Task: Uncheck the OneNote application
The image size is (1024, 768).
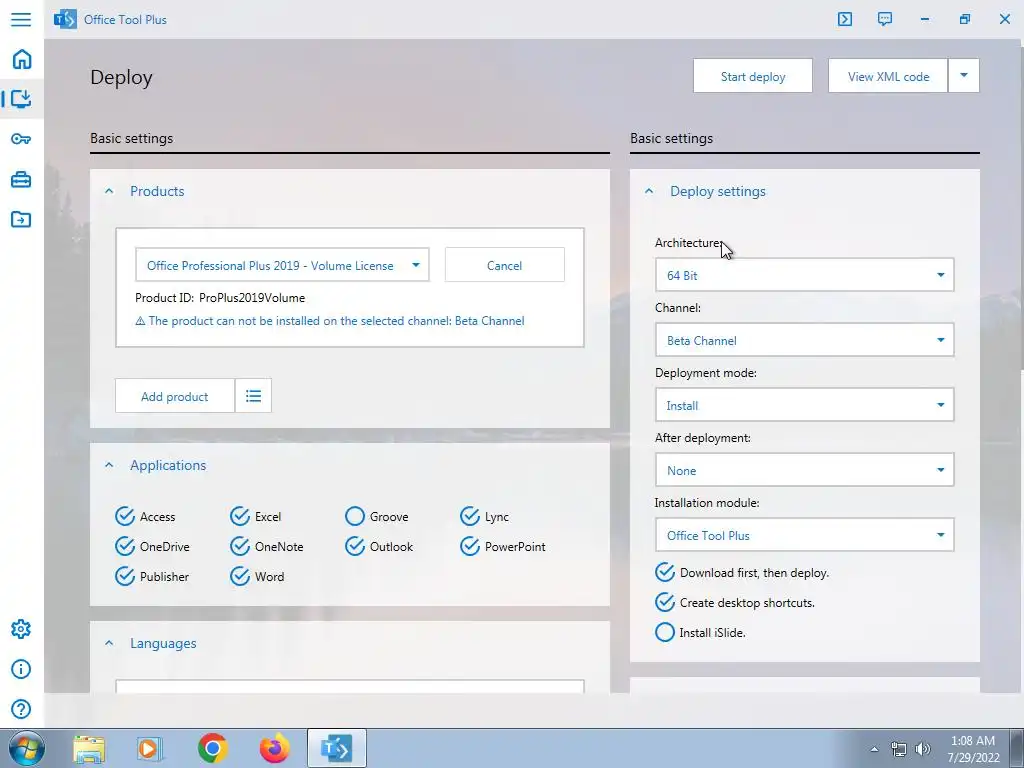Action: click(266, 546)
